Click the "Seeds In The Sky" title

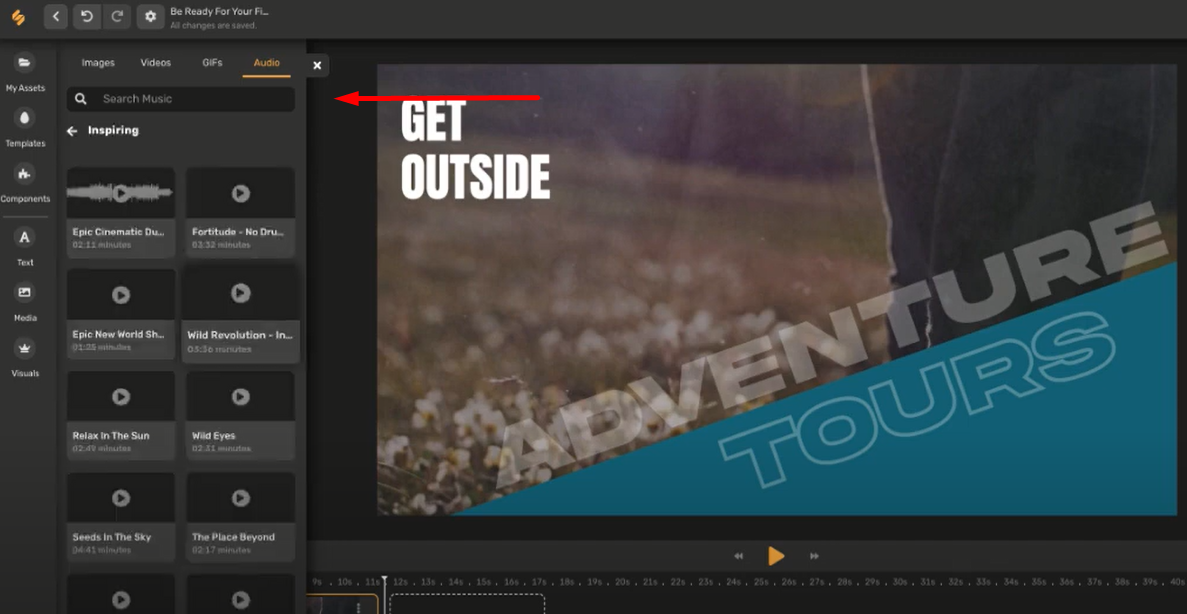click(x=112, y=538)
